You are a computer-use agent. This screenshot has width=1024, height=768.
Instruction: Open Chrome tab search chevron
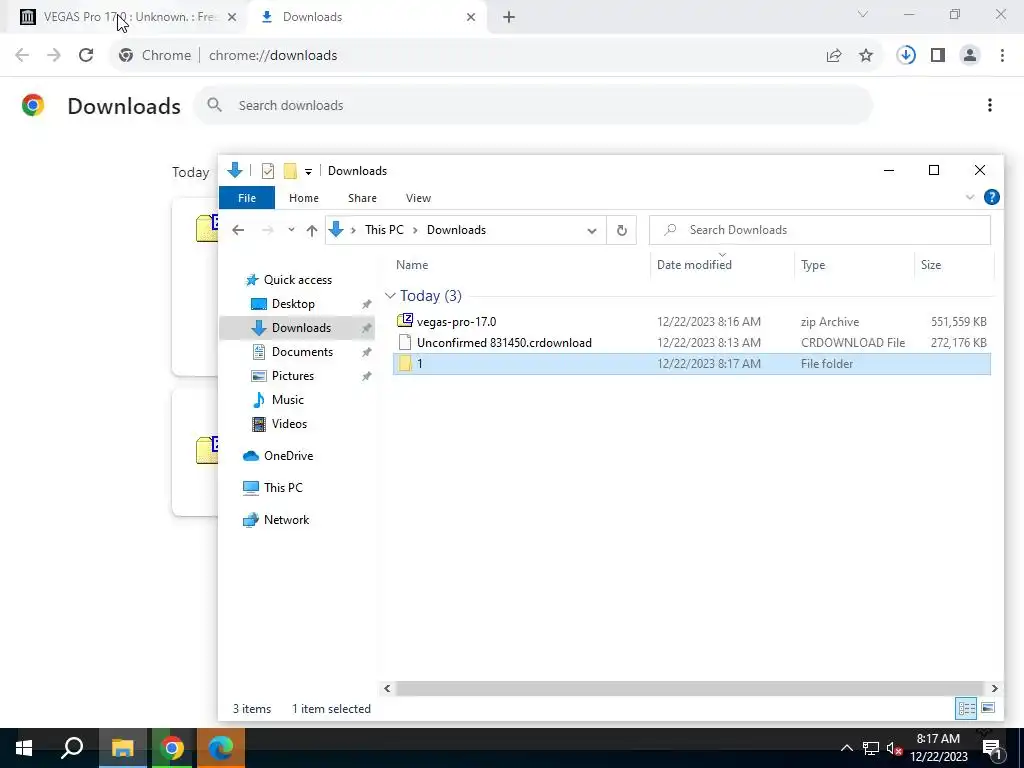(x=863, y=14)
